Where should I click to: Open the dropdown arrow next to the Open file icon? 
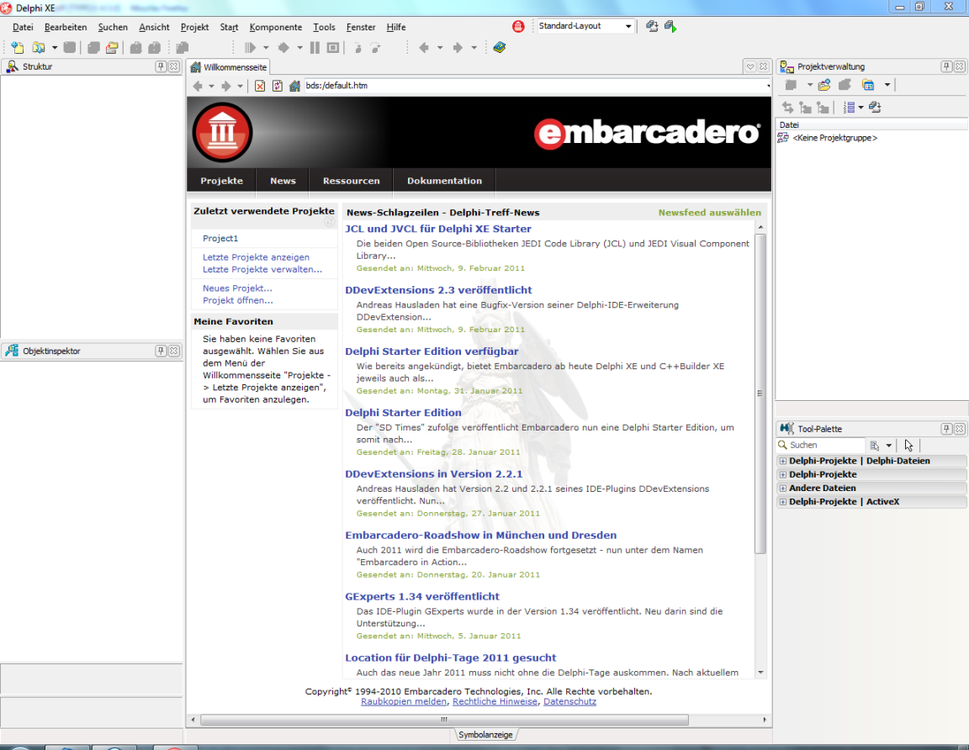(54, 48)
